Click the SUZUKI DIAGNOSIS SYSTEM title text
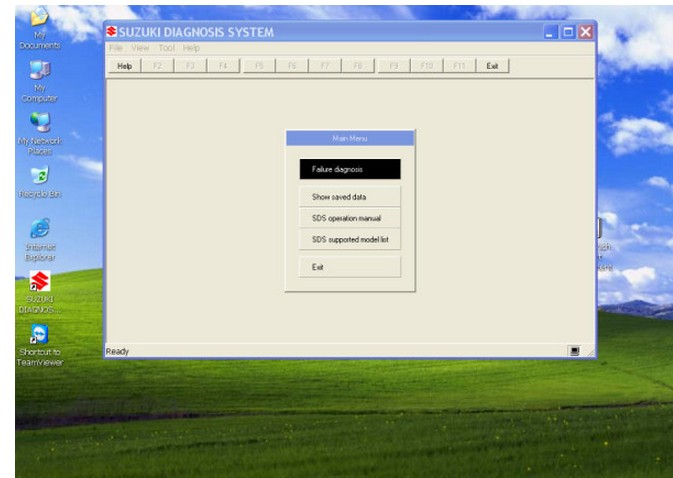 [196, 32]
